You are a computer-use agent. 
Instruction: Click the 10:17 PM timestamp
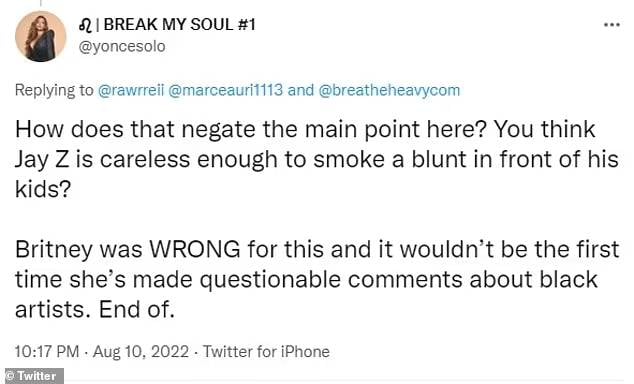point(47,351)
